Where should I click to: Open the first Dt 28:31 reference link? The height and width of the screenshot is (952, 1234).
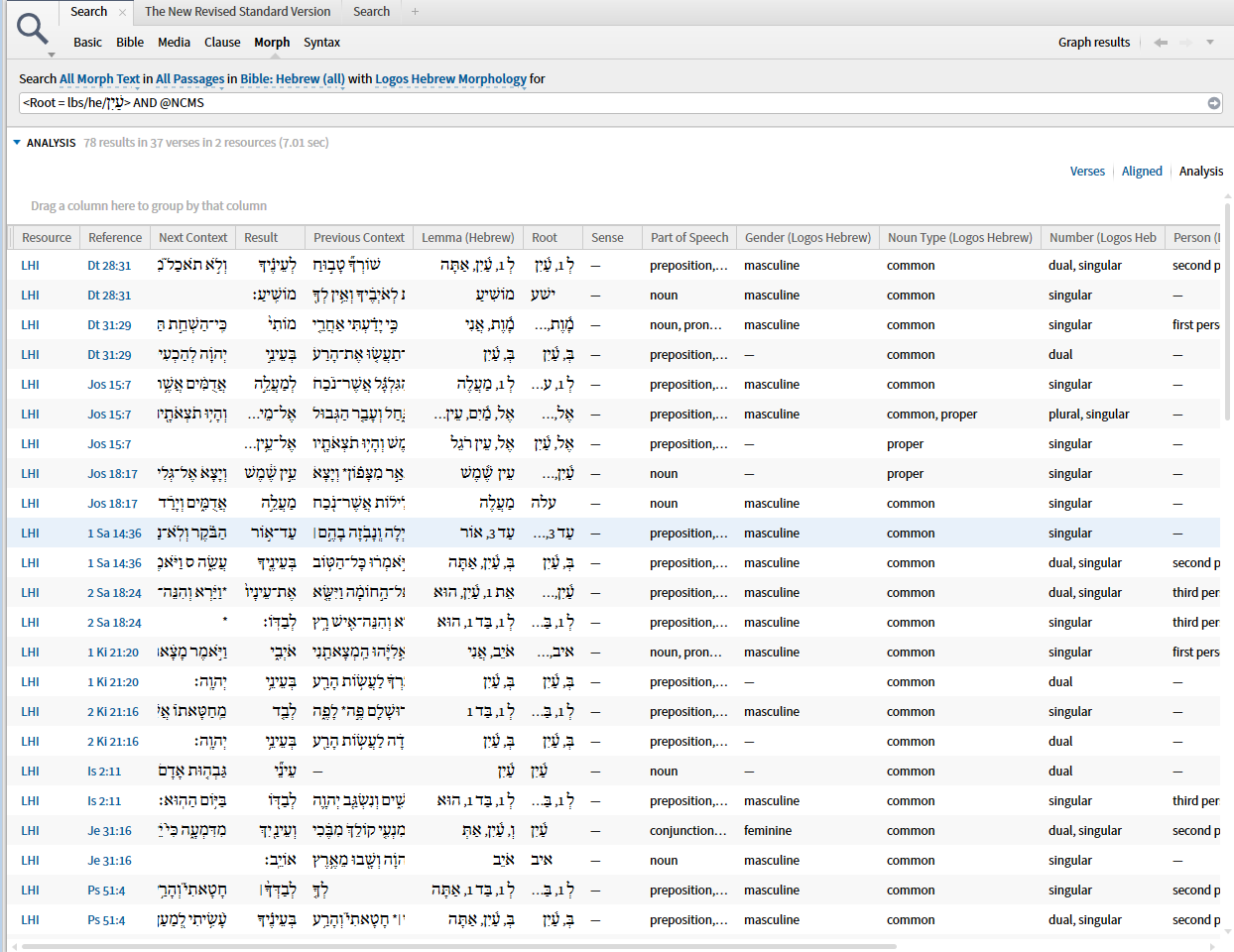pos(109,266)
